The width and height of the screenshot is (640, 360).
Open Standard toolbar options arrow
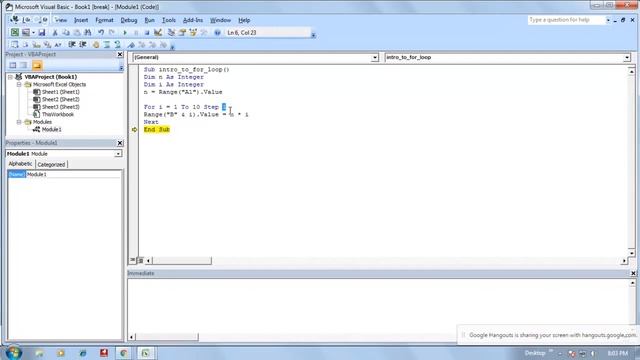313,35
